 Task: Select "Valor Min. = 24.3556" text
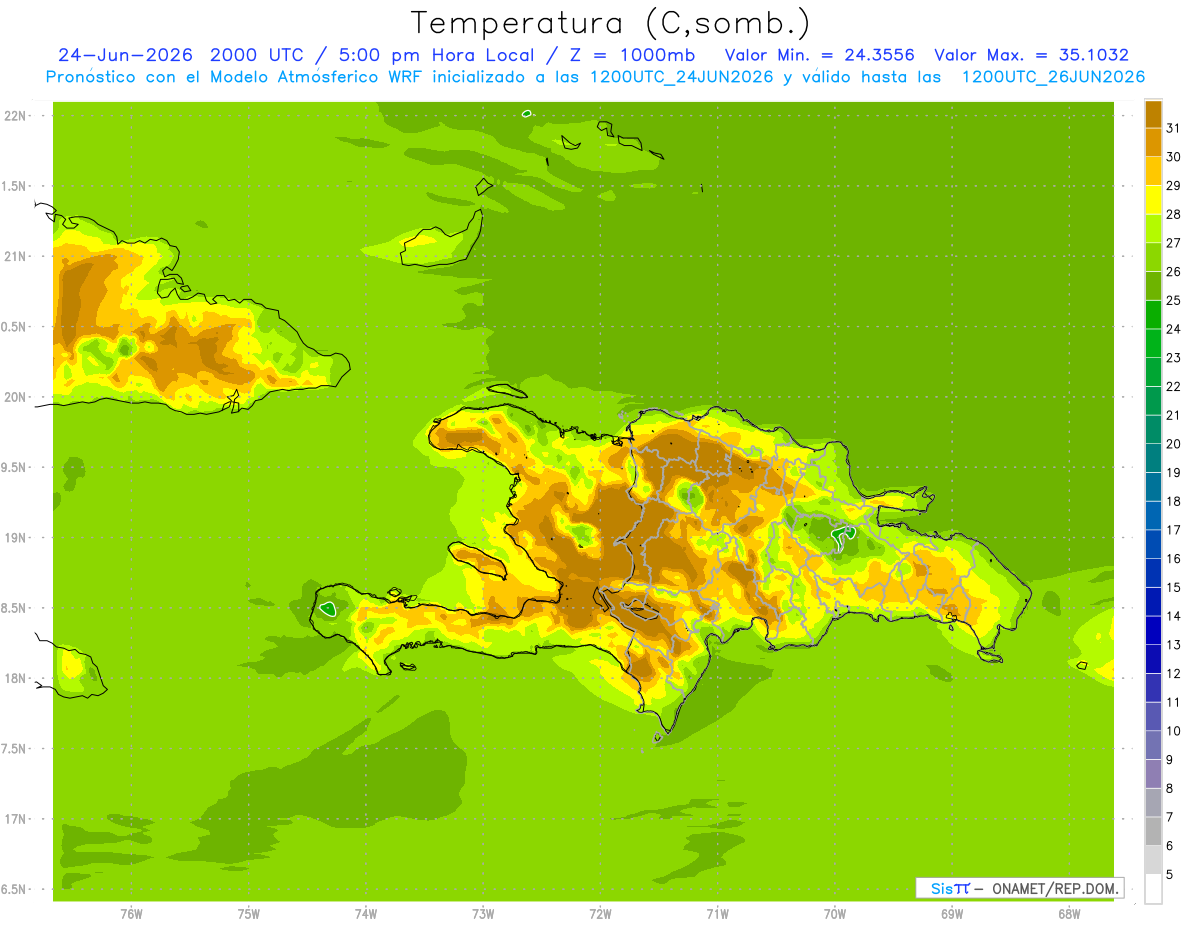tap(820, 55)
